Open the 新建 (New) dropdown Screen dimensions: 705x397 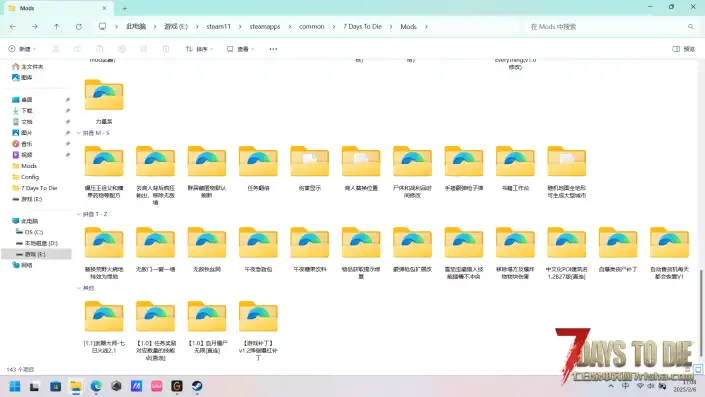coord(22,49)
